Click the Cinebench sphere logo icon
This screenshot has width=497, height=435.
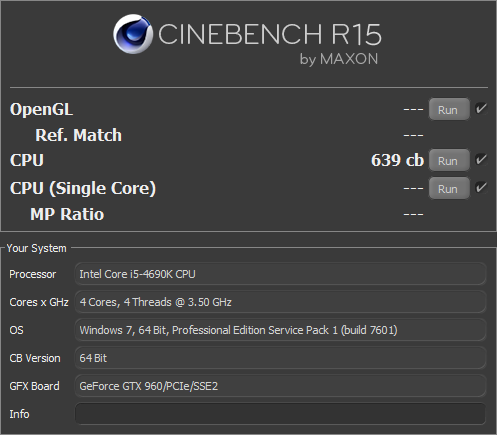click(133, 34)
